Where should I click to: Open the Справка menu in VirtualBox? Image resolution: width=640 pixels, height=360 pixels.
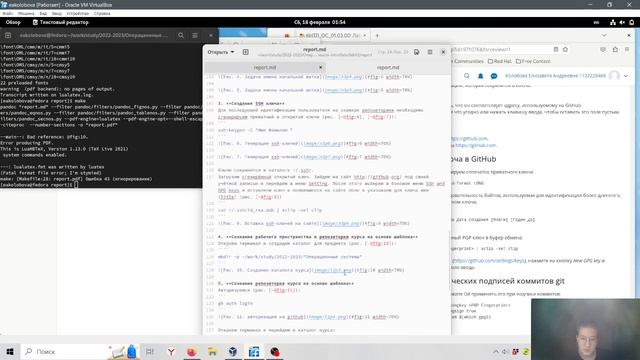point(102,13)
